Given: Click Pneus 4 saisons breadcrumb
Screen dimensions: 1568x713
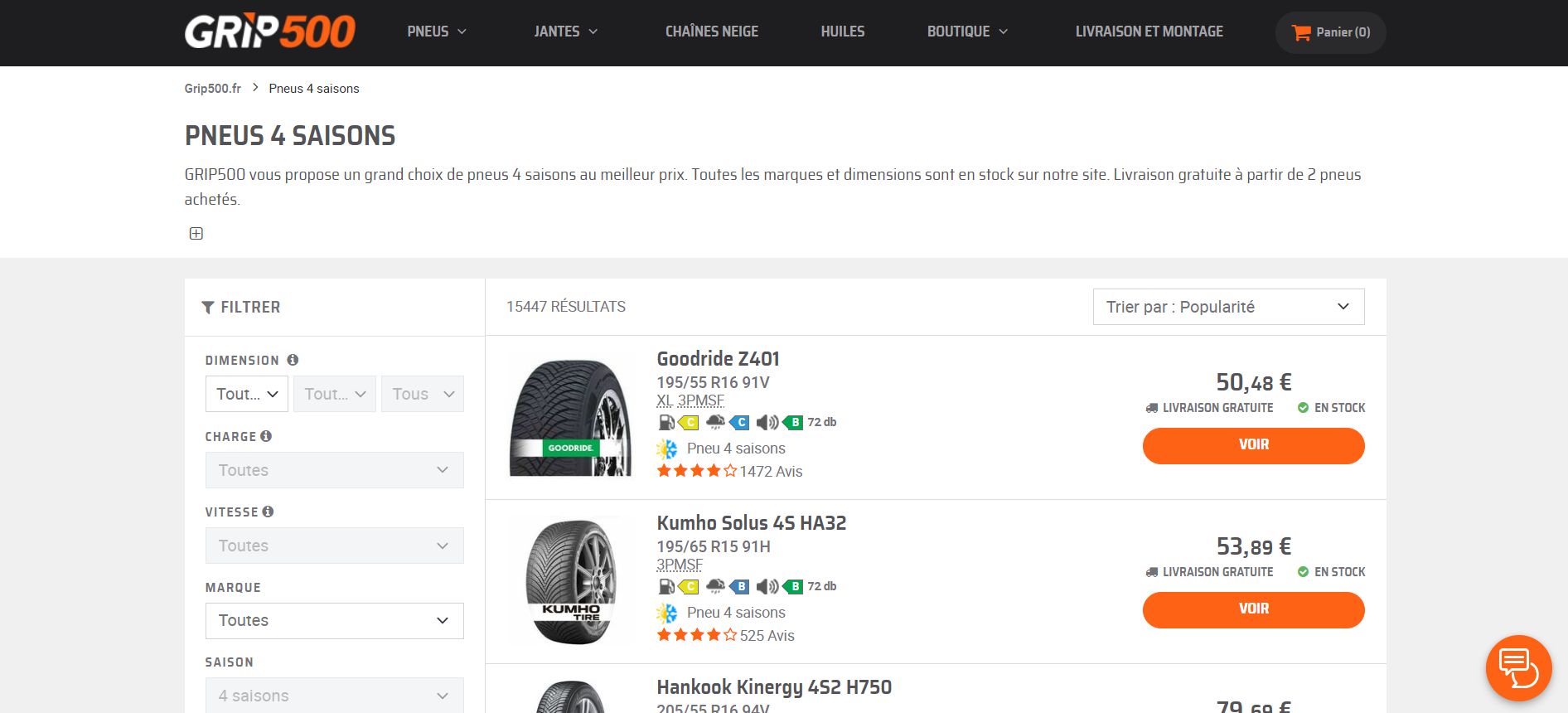Looking at the screenshot, I should (x=314, y=89).
